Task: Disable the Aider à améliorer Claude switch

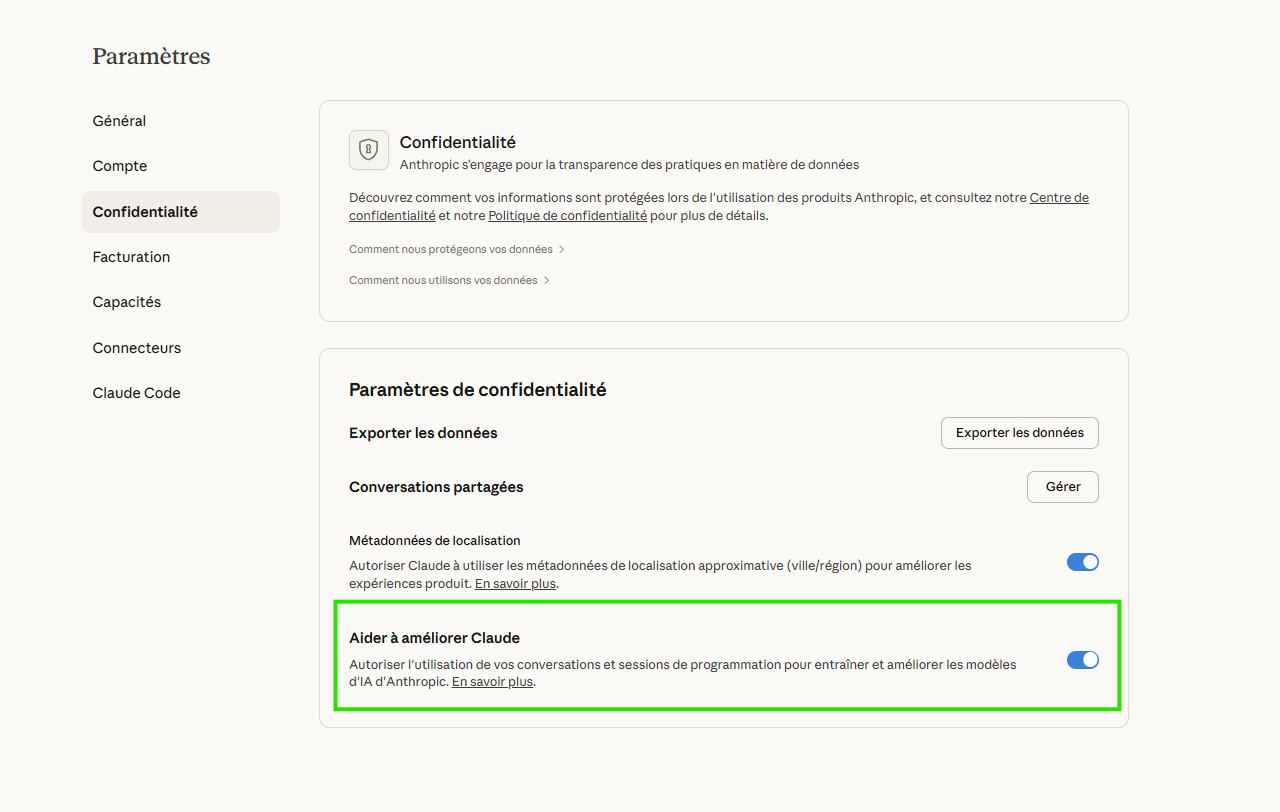Action: (x=1082, y=660)
